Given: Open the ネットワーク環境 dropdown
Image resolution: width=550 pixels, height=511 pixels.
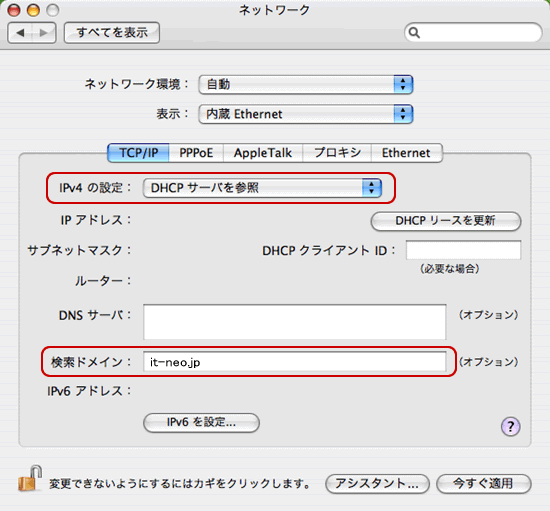Looking at the screenshot, I should 306,85.
